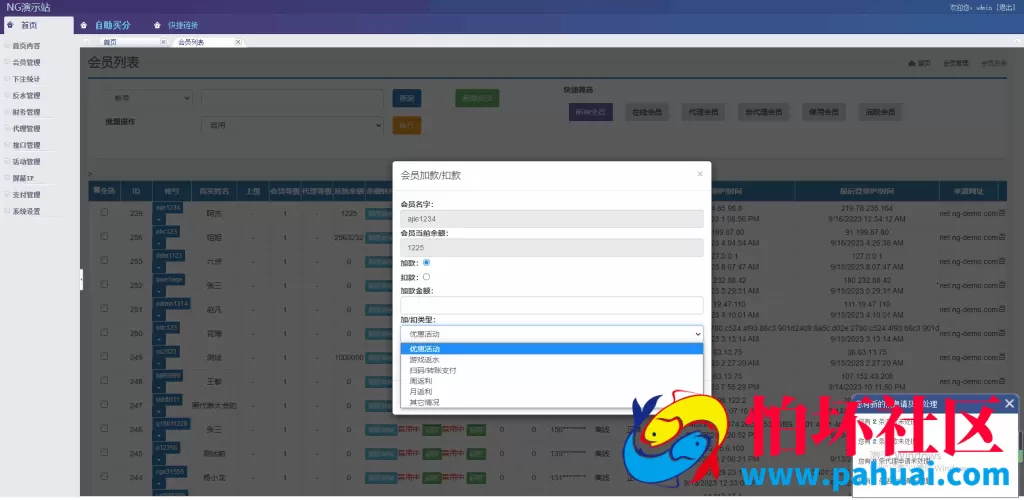Image resolution: width=1024 pixels, height=500 pixels.
Task: Click the small button under account ddm1123
Action: coord(159,268)
